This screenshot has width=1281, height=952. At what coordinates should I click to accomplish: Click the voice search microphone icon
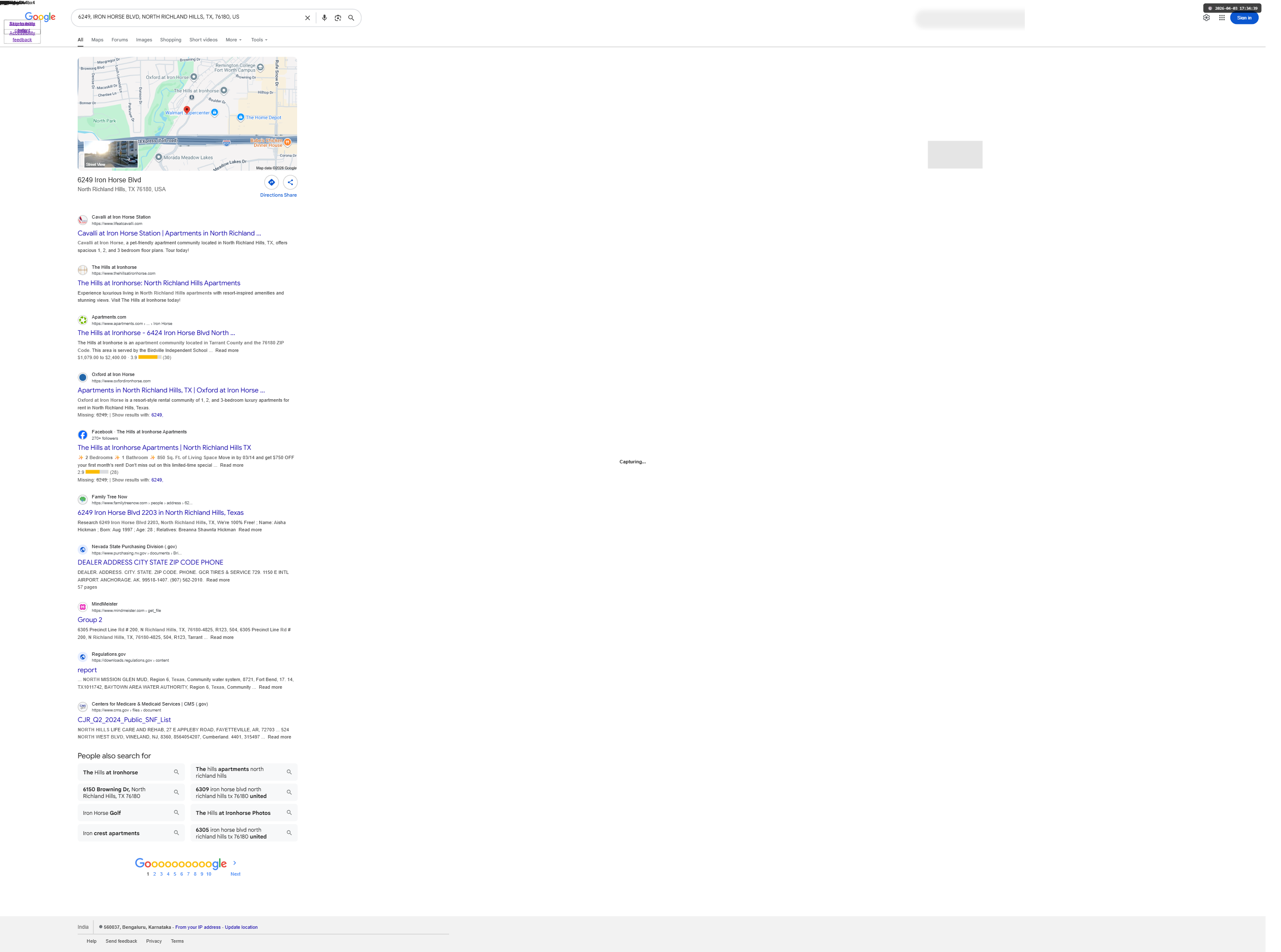(x=325, y=18)
